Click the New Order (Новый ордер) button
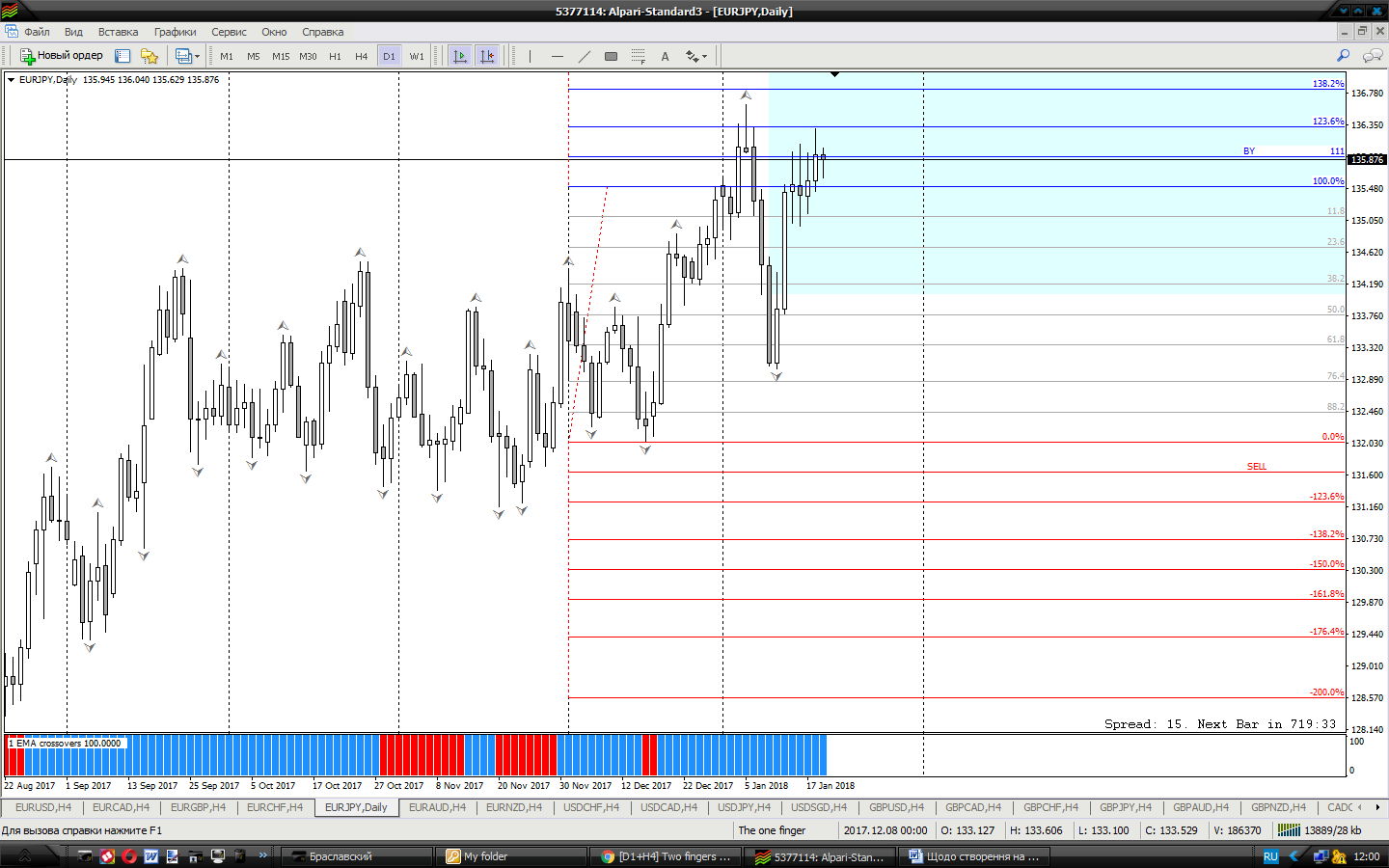The image size is (1389, 868). [62, 56]
